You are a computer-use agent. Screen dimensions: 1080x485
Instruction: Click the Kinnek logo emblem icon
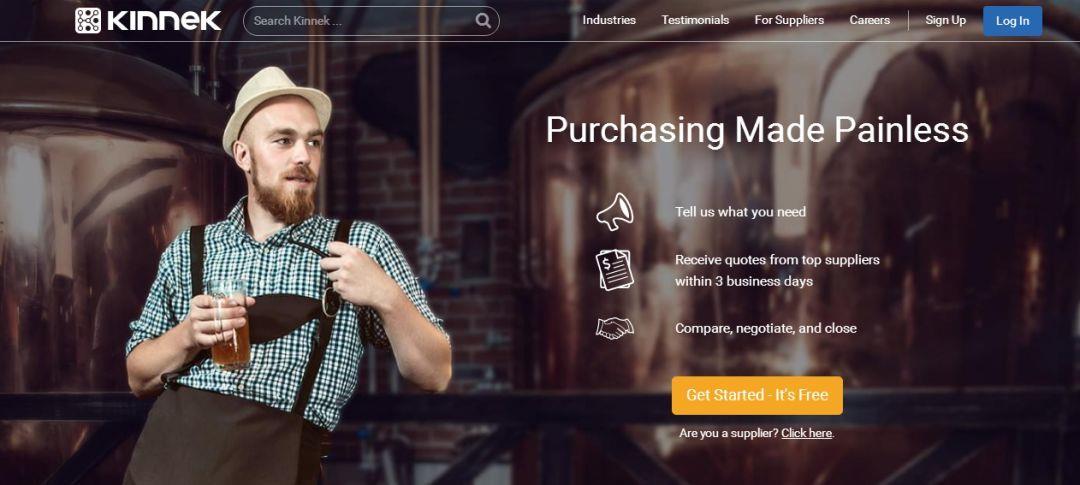(x=87, y=21)
